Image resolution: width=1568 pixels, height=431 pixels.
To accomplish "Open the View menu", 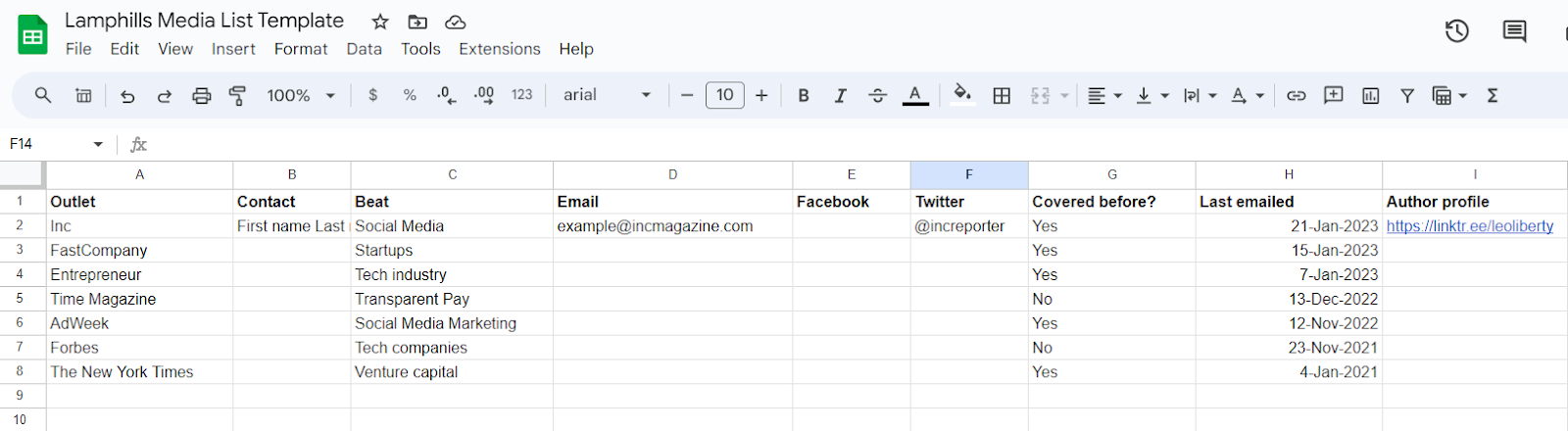I will click(175, 49).
